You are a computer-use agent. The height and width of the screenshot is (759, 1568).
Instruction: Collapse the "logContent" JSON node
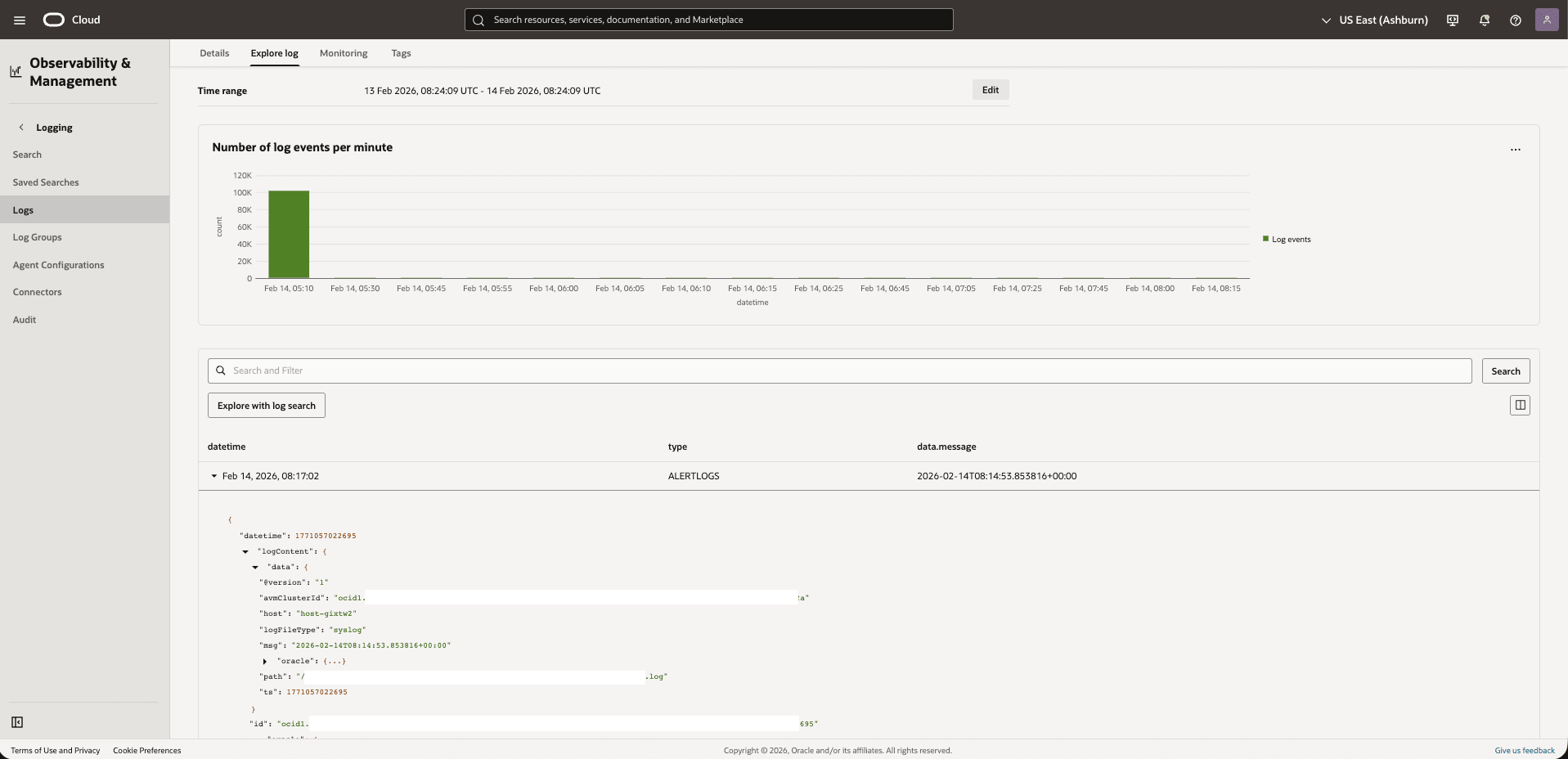245,551
